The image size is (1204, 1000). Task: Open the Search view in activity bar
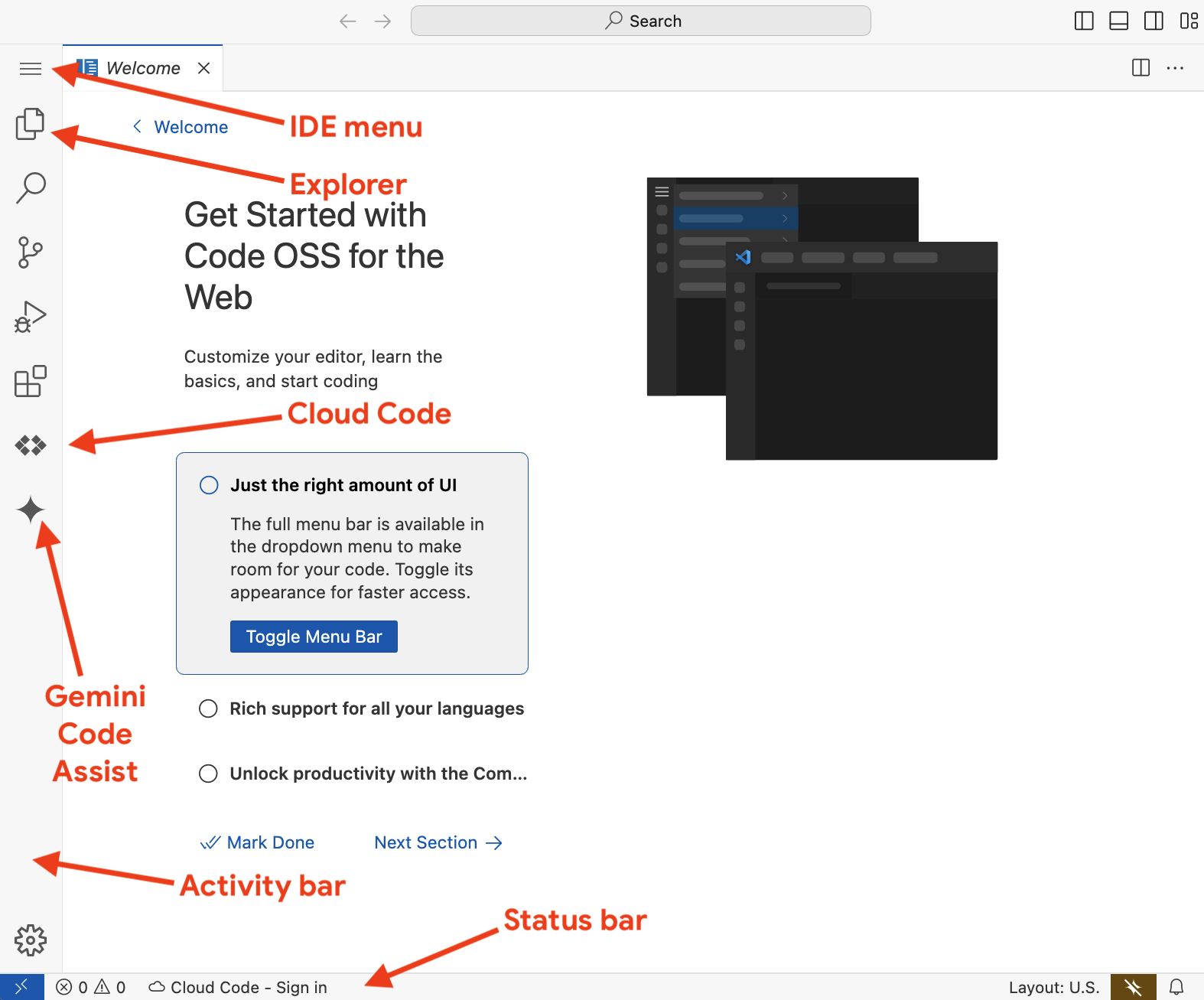[31, 187]
